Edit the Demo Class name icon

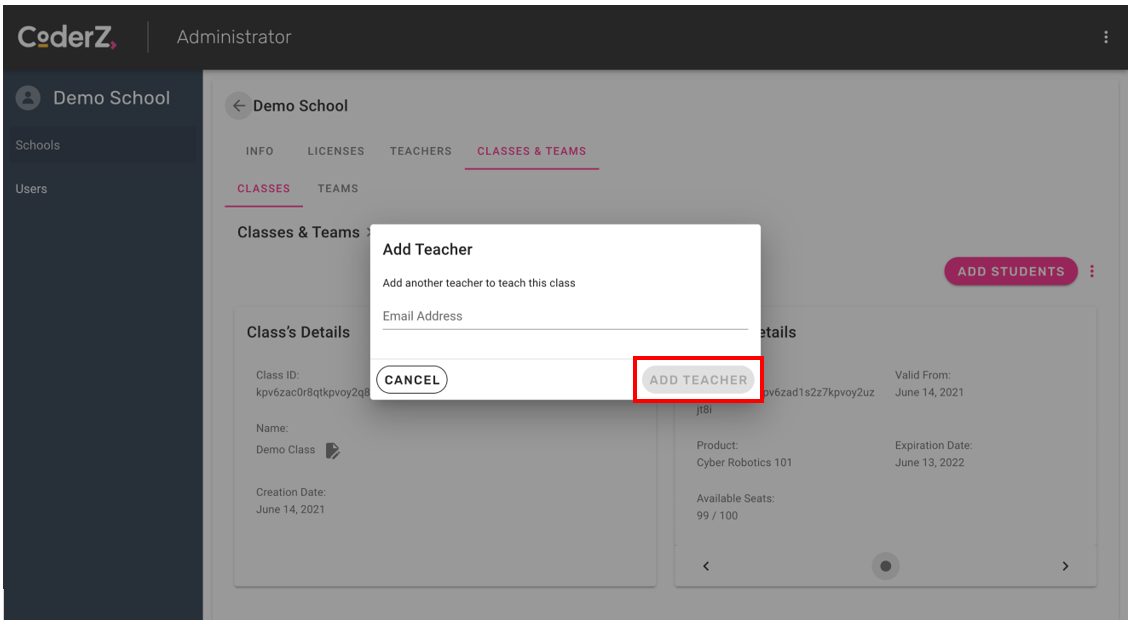(334, 450)
